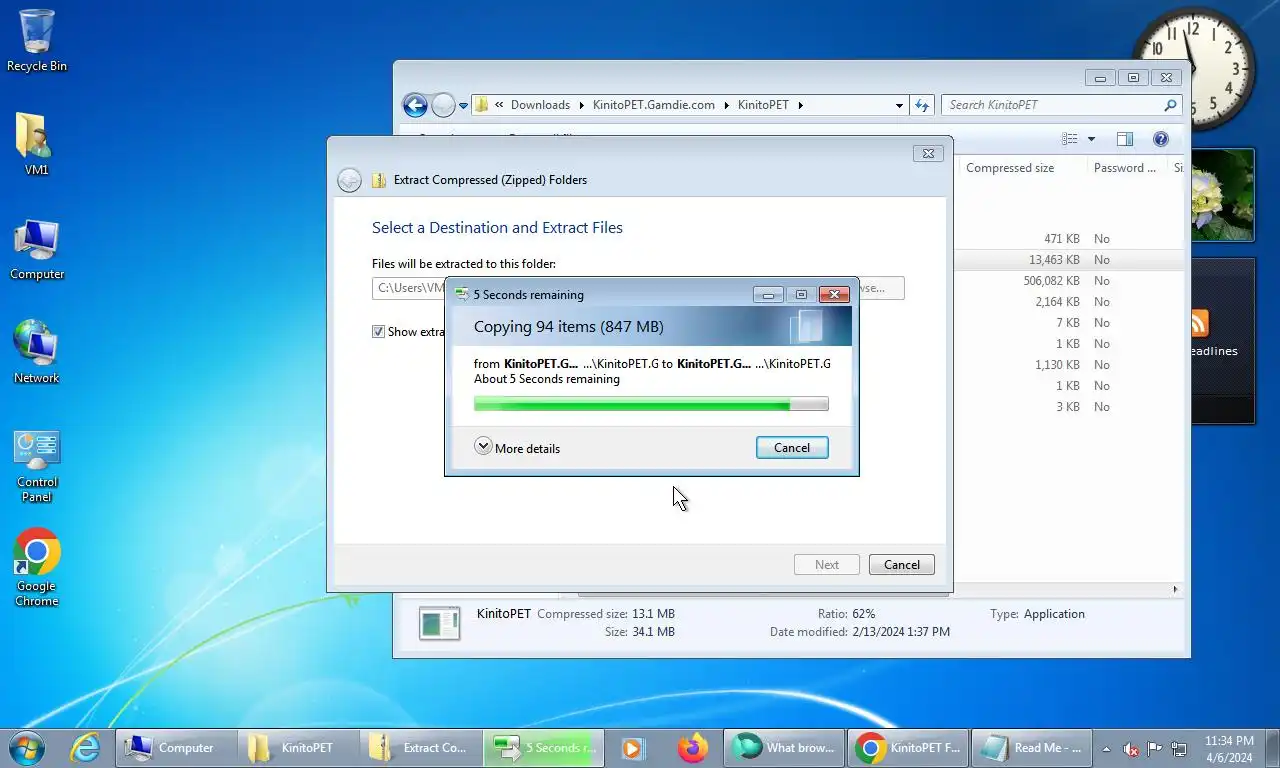Open Explorer help button
This screenshot has height=768, width=1280.
[x=1161, y=139]
